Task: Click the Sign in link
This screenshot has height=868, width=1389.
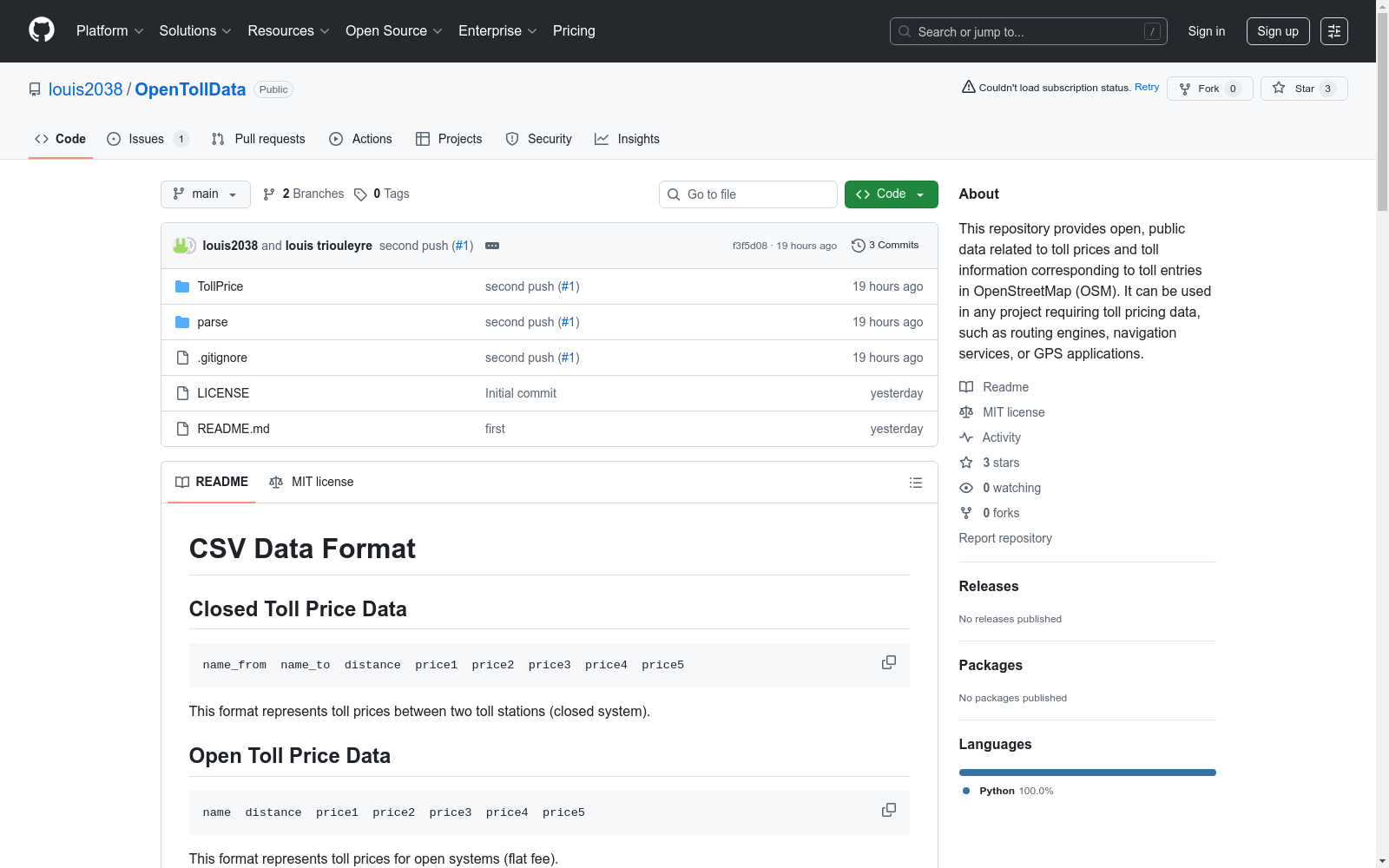Action: tap(1207, 31)
